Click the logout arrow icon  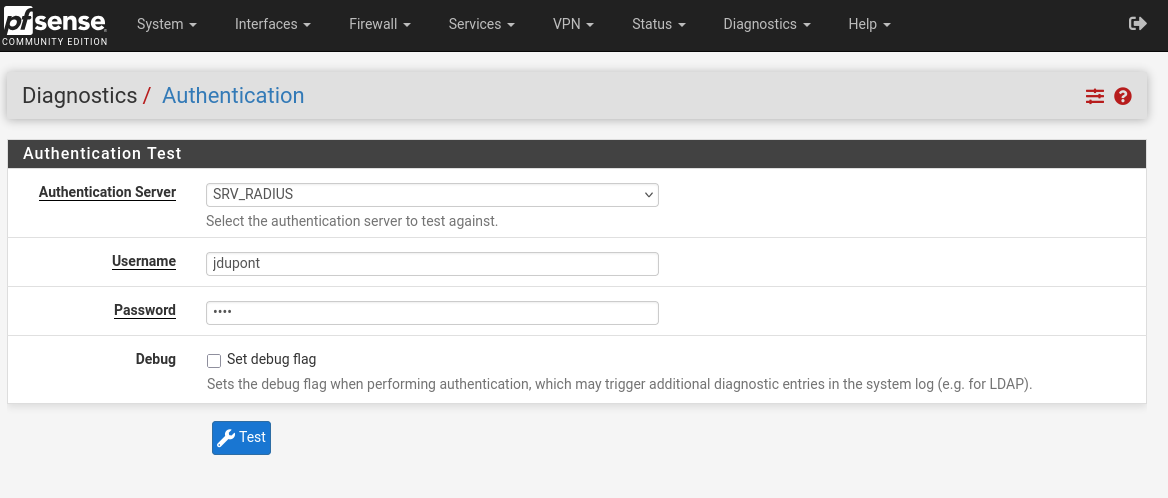1137,24
